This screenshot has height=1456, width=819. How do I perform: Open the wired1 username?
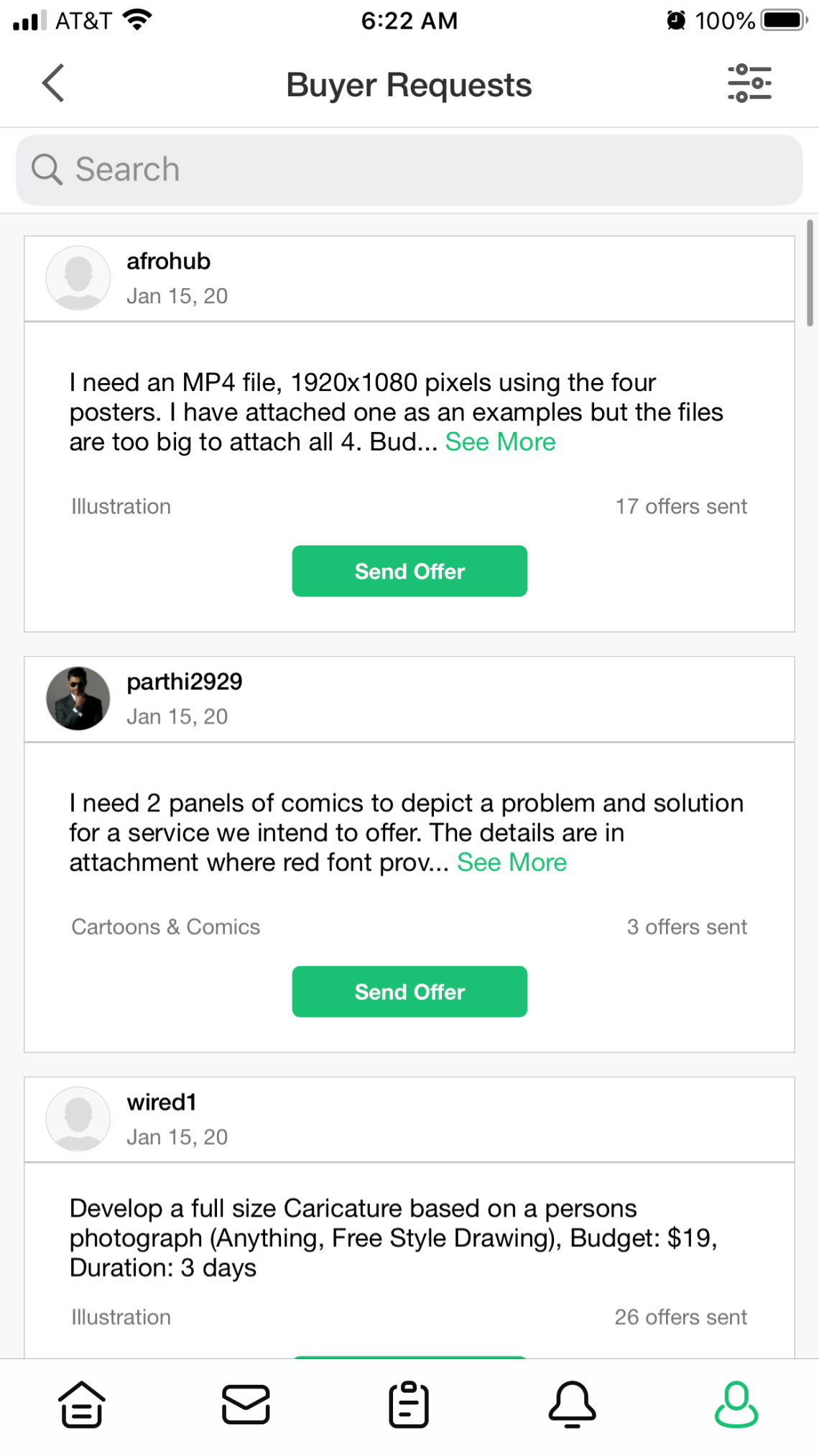(162, 1102)
